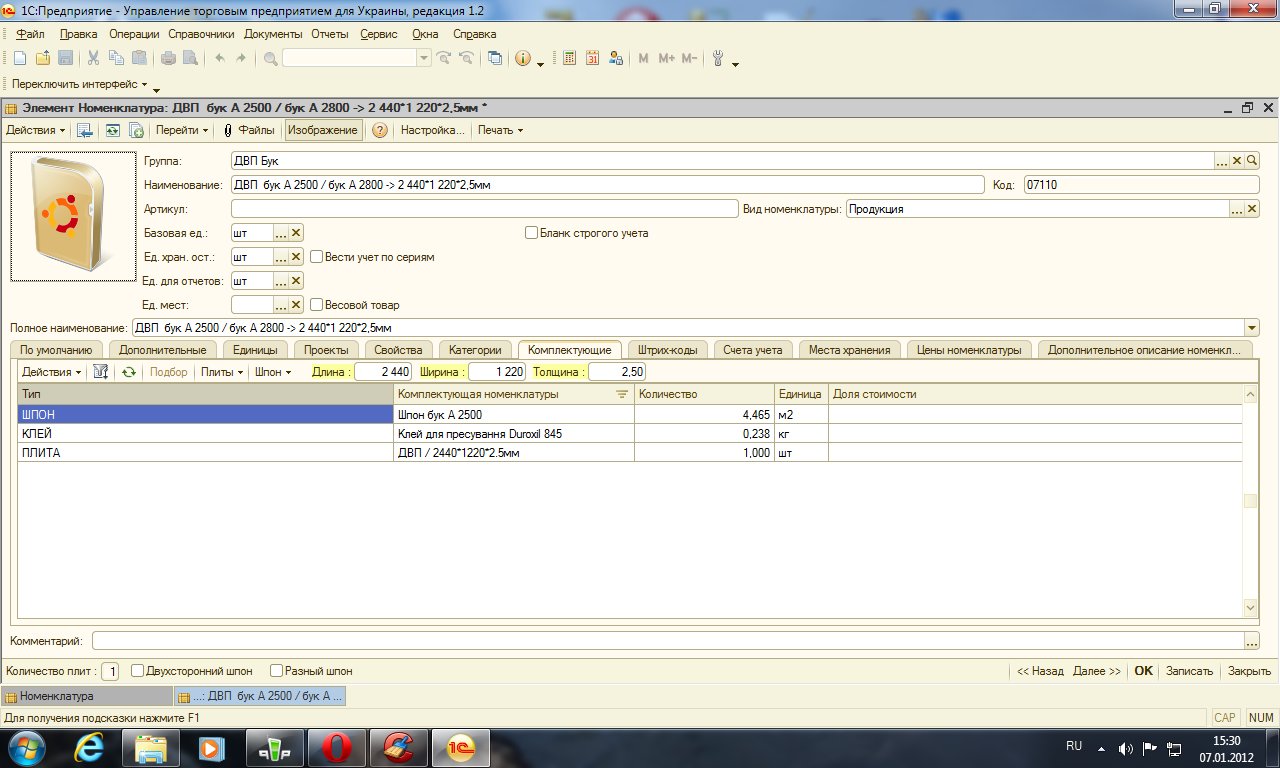Switch to the Штрих-коды tab

(x=667, y=350)
